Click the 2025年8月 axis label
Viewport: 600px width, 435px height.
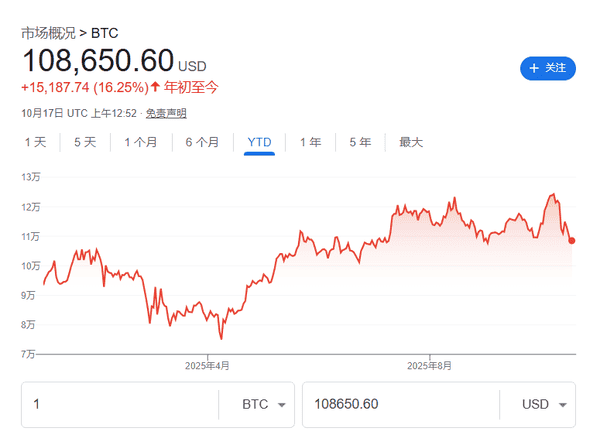click(x=429, y=366)
